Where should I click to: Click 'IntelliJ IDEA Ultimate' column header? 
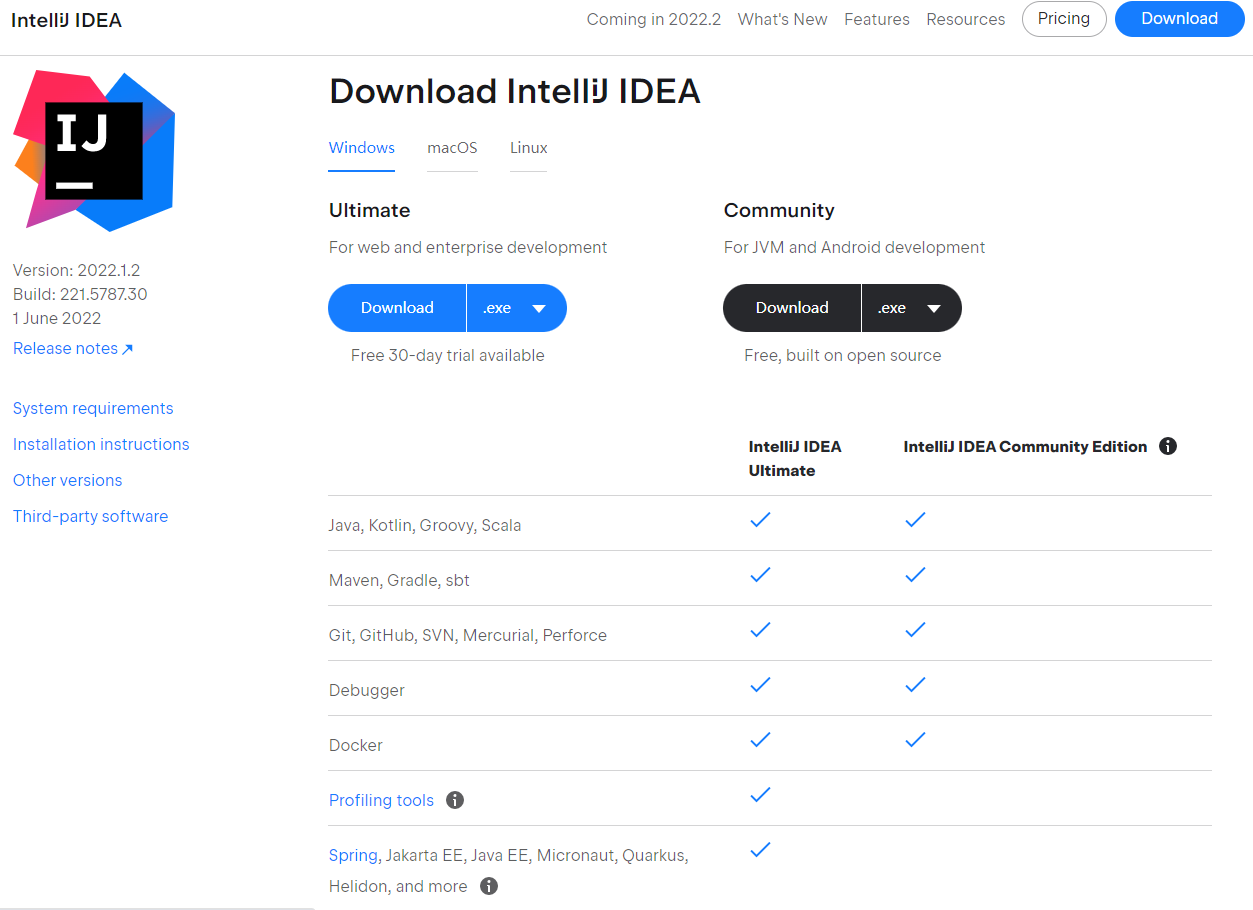pyautogui.click(x=795, y=458)
